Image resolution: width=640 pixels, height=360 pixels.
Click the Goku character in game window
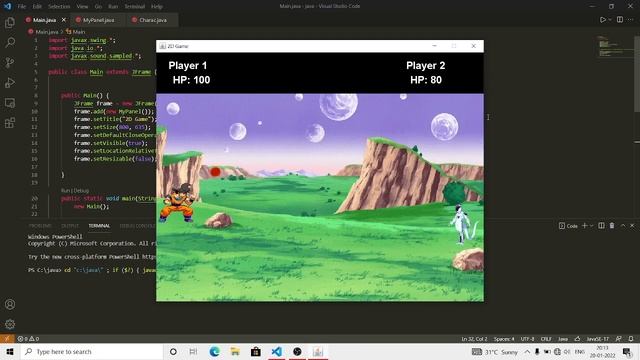[178, 202]
